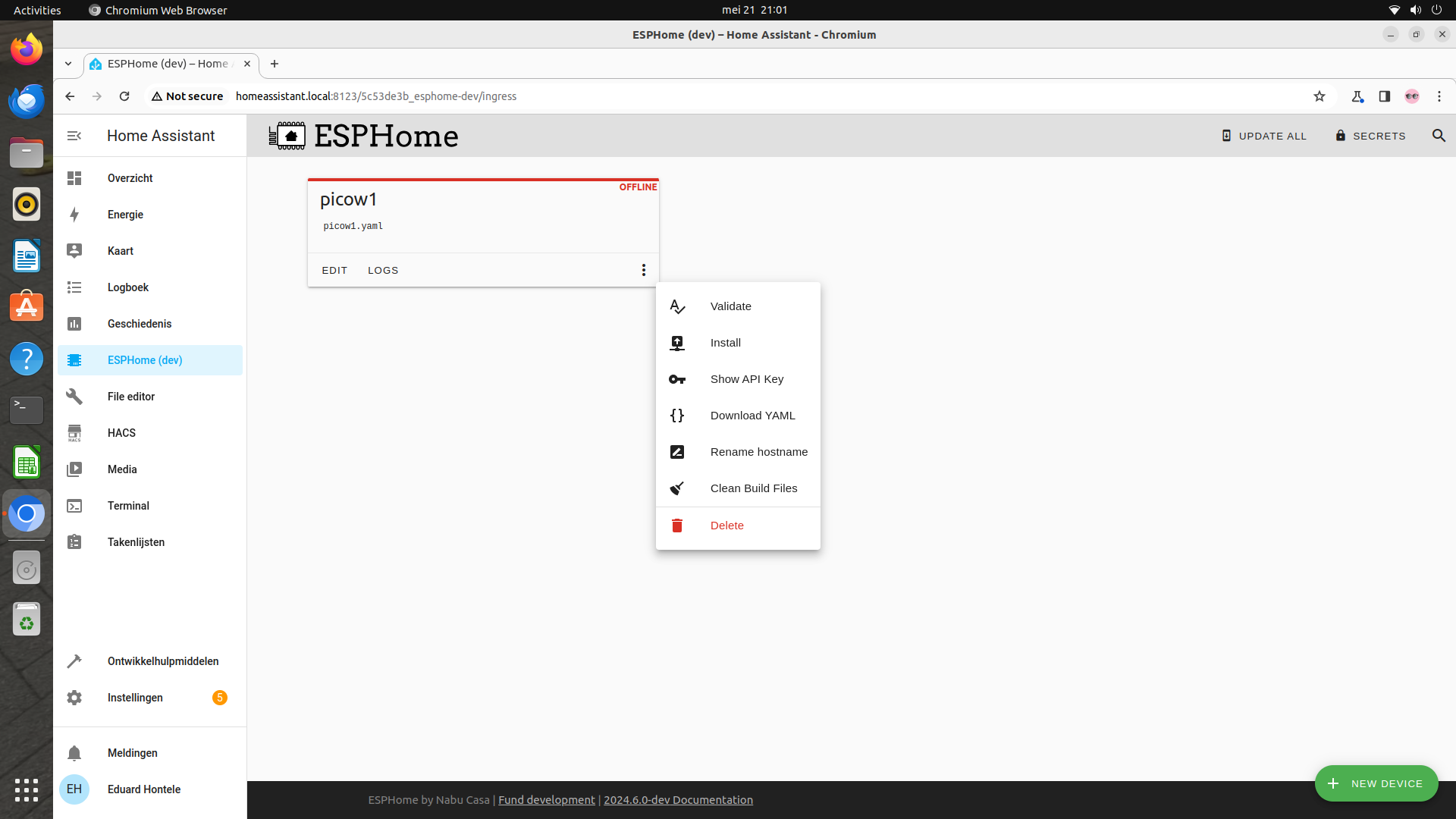Select ESPHome (dev) chip icon in sidebar
The image size is (1456, 819).
tap(74, 360)
